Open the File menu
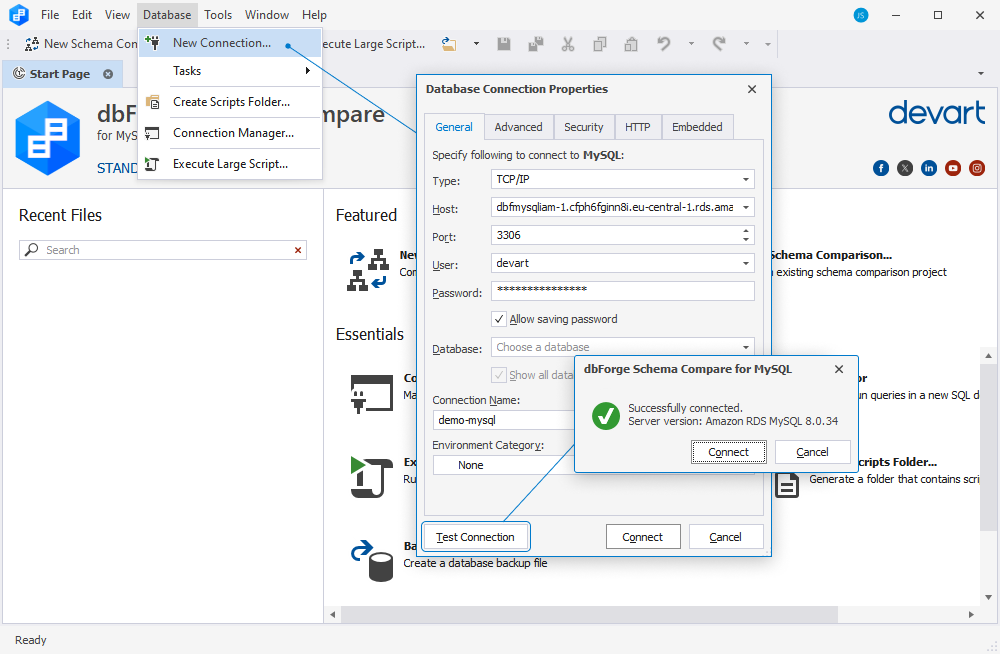 tap(50, 15)
